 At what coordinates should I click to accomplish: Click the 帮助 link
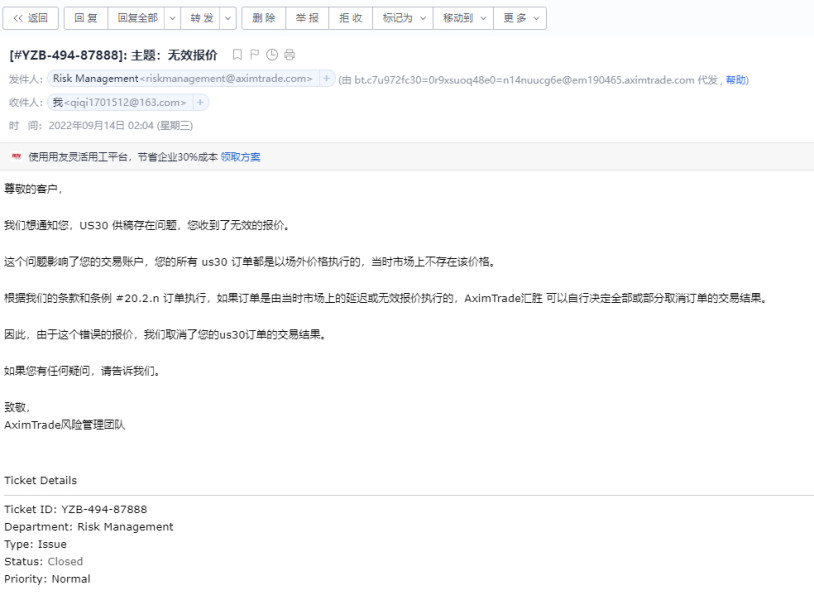pyautogui.click(x=736, y=79)
